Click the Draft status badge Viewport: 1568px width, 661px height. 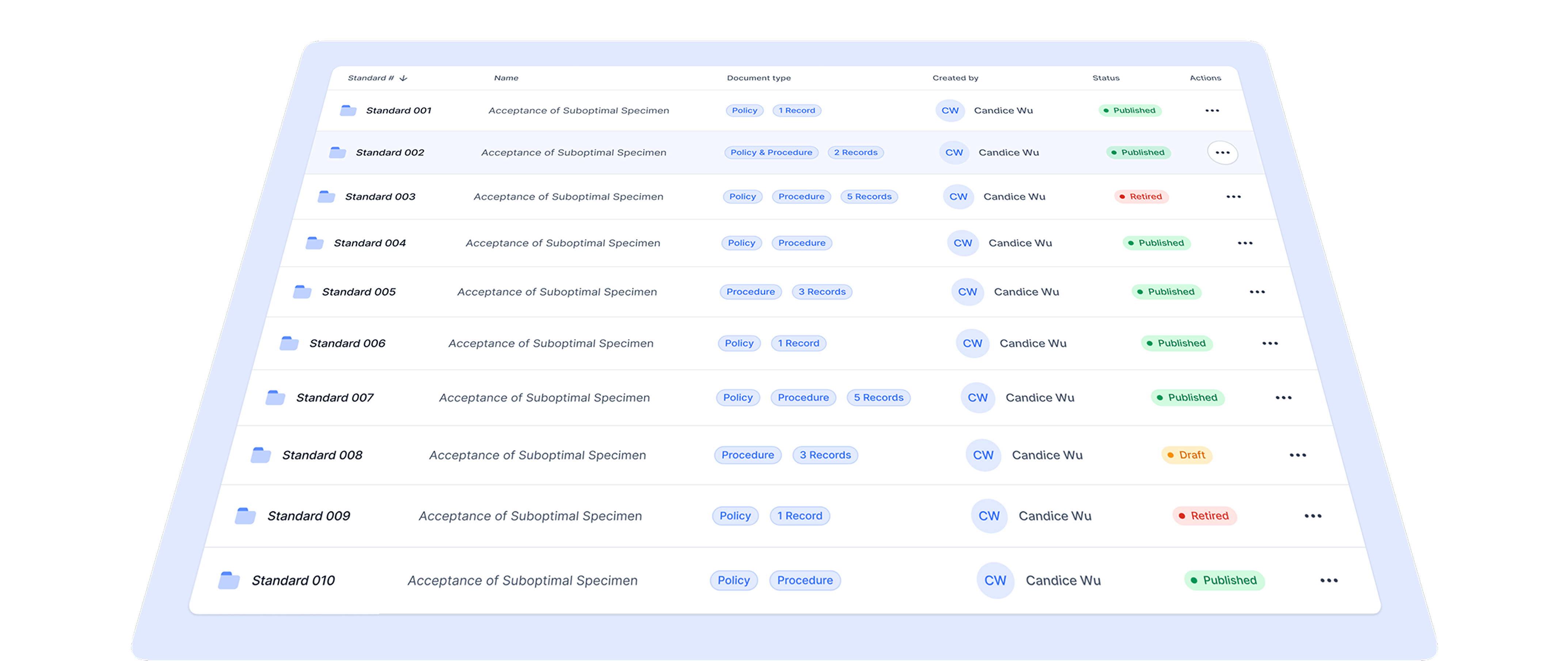(1187, 455)
